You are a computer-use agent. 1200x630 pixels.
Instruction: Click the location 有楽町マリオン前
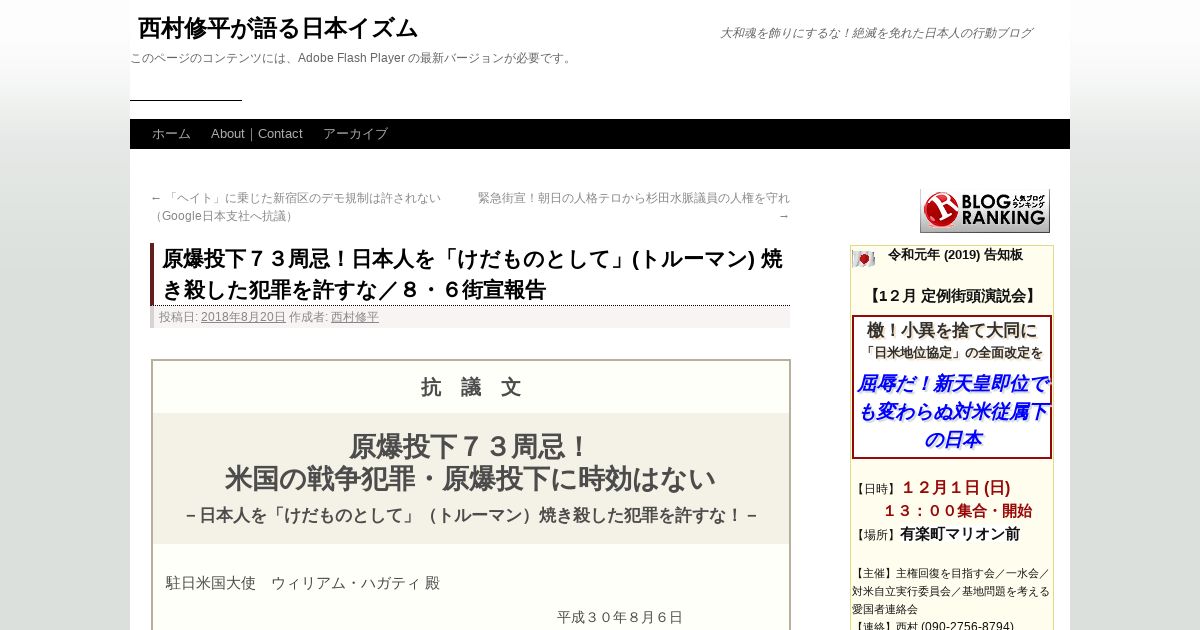click(960, 534)
